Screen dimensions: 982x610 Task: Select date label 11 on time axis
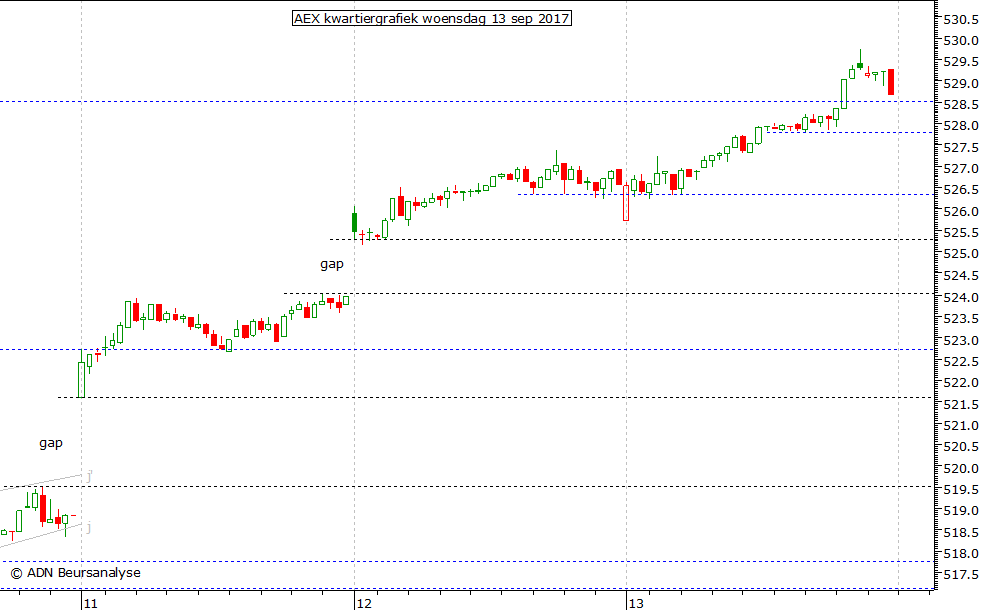91,604
